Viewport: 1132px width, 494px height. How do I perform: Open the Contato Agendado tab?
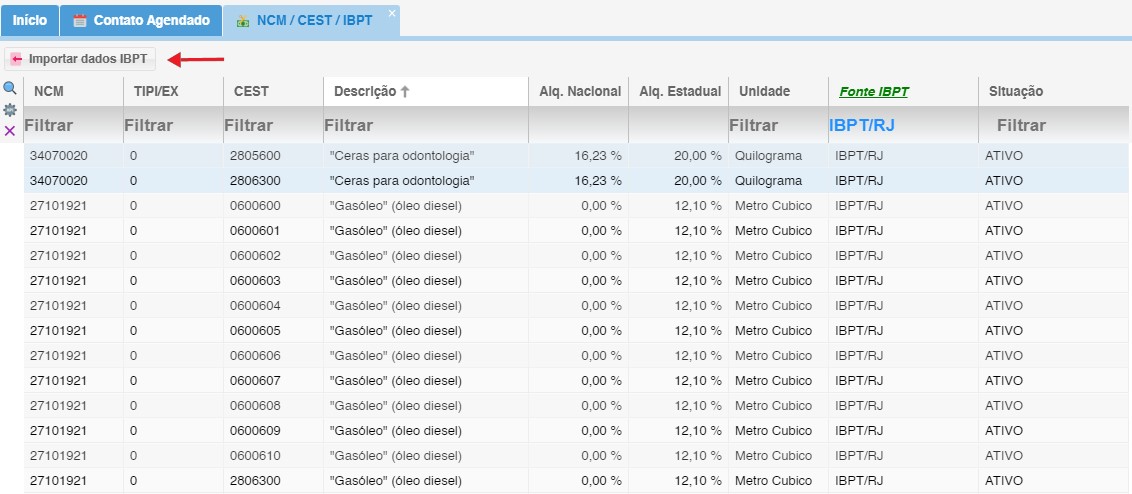[141, 20]
